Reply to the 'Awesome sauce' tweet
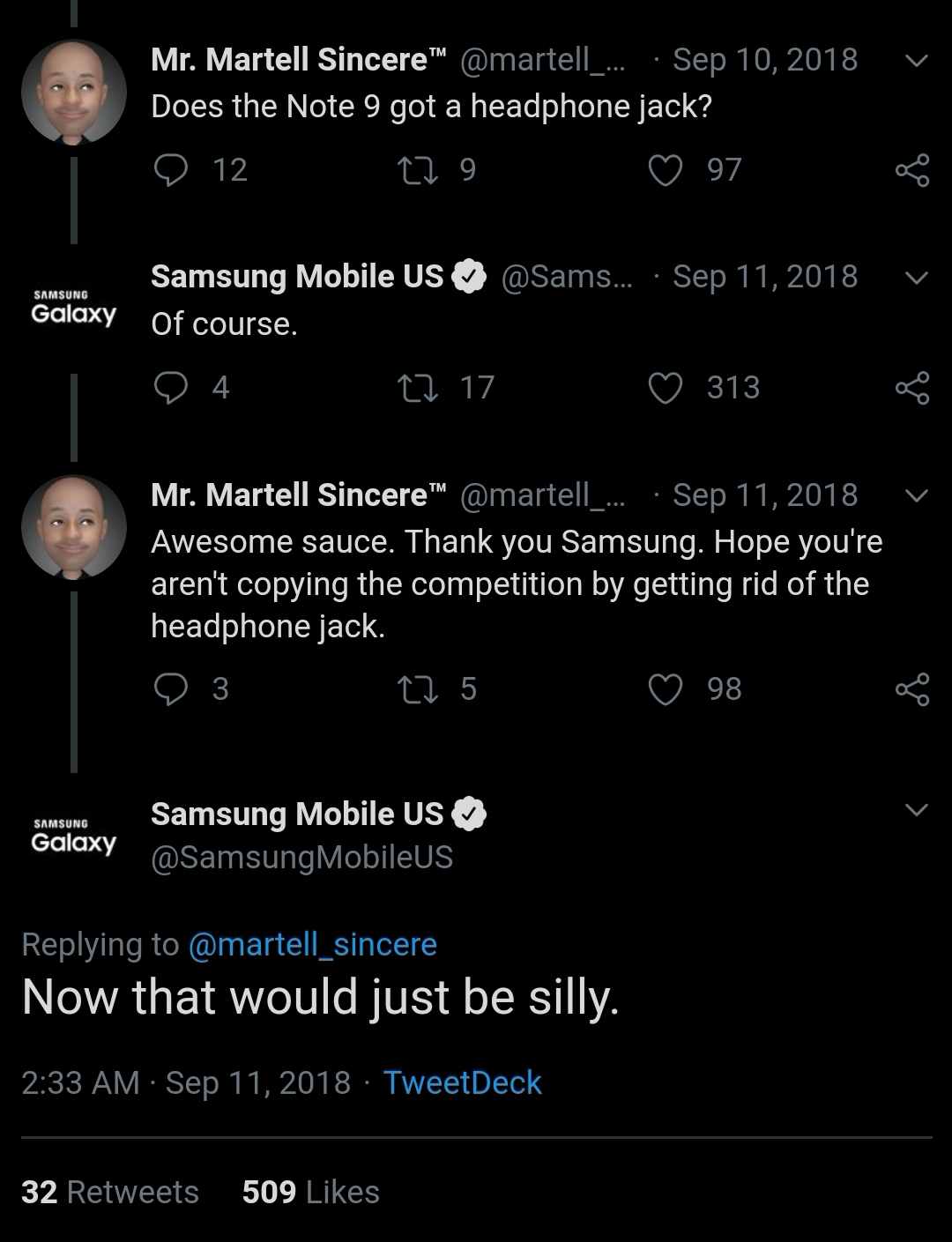 click(171, 688)
